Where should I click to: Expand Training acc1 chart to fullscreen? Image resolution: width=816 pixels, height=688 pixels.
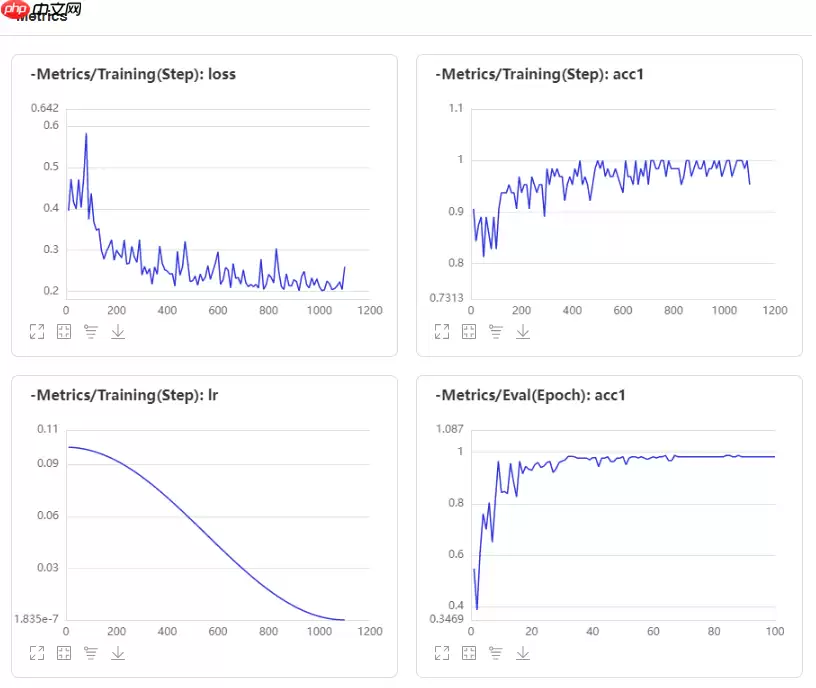click(442, 331)
